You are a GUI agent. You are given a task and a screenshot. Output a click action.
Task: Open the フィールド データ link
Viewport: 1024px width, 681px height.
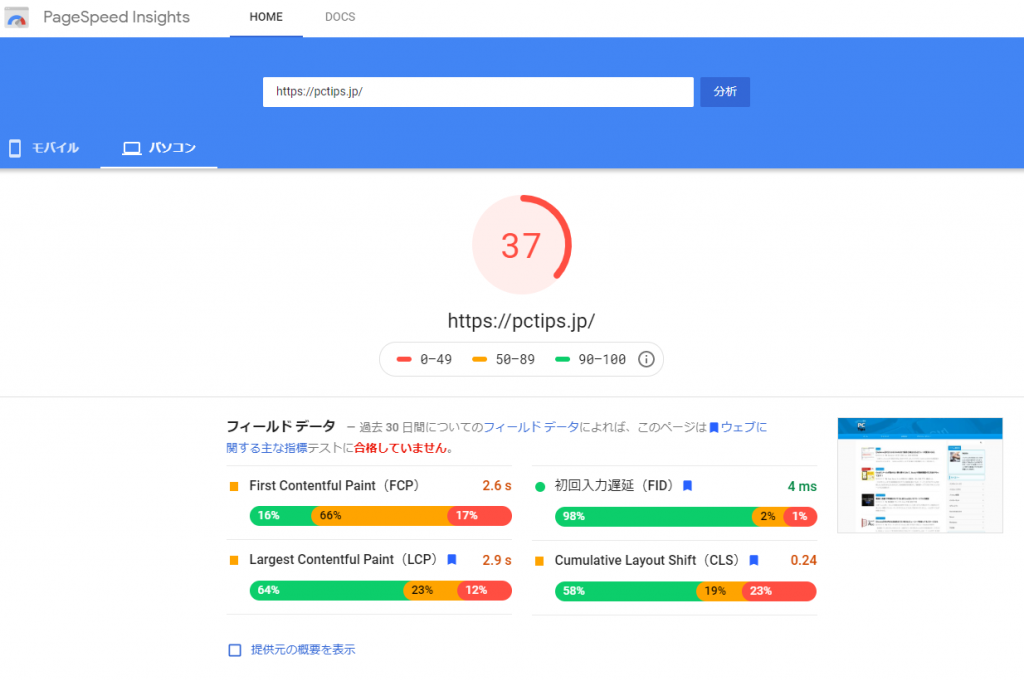coord(531,427)
